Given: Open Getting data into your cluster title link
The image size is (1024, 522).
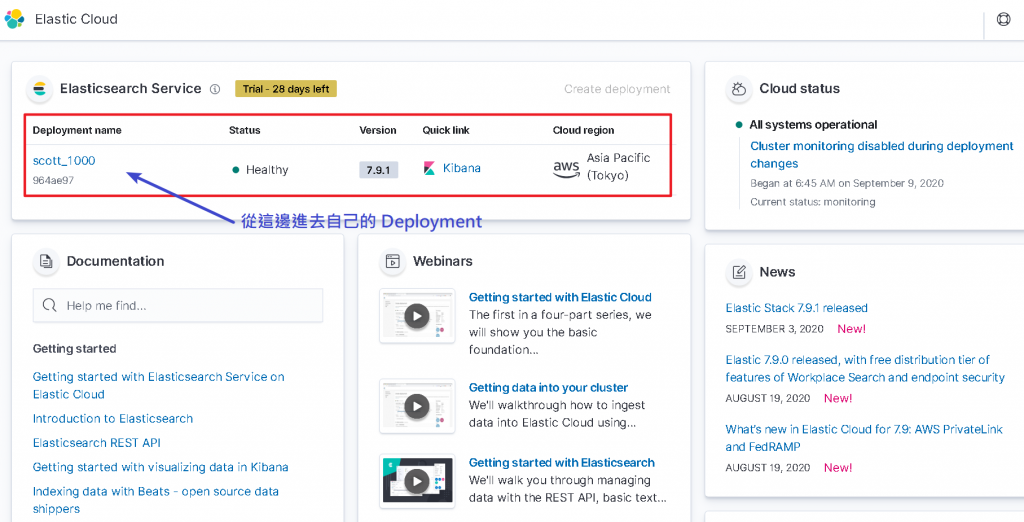Looking at the screenshot, I should click(x=549, y=387).
